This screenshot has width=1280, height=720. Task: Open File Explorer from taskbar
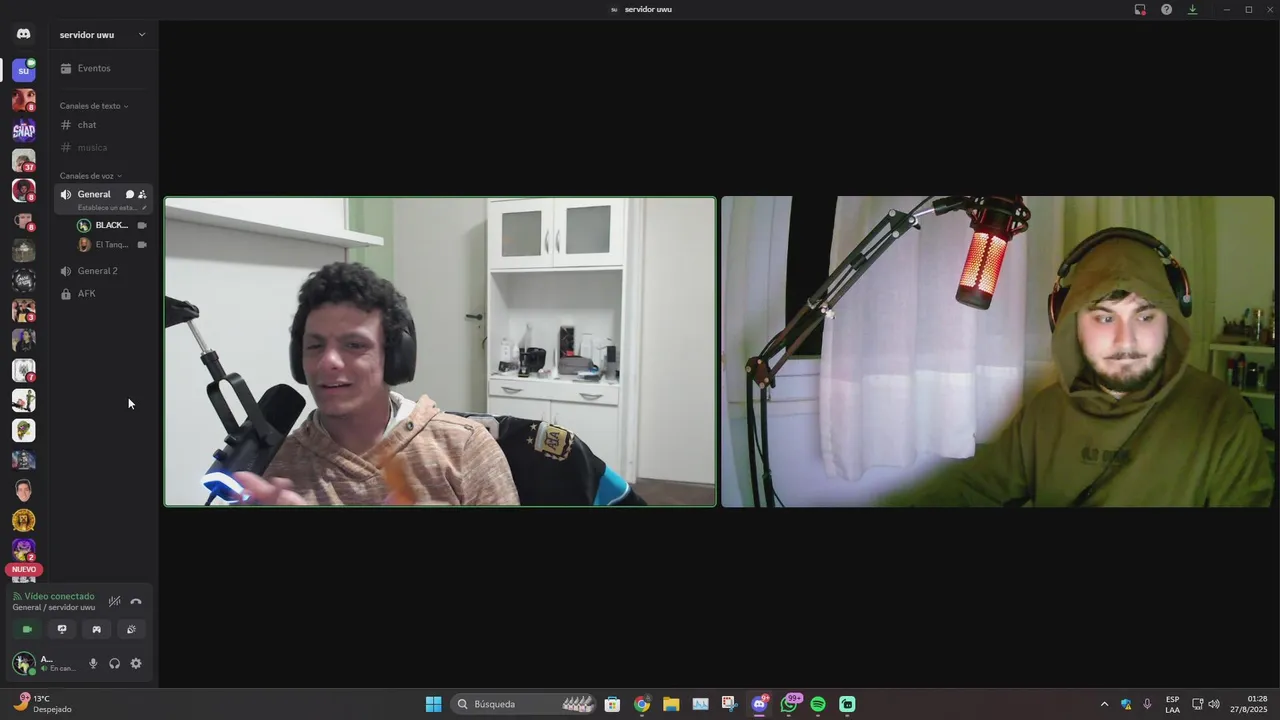(x=671, y=704)
